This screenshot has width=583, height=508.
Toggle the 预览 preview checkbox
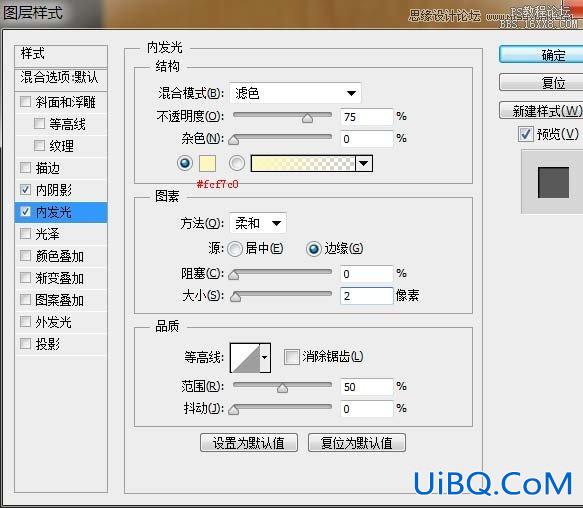[x=525, y=134]
